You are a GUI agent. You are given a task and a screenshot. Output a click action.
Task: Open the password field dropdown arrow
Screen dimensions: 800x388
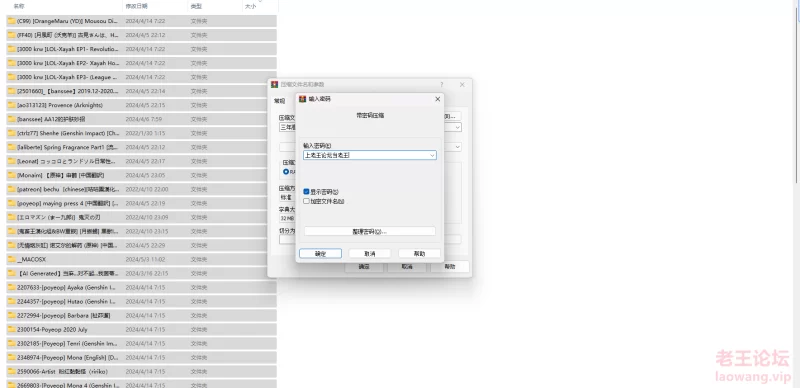[x=432, y=155]
